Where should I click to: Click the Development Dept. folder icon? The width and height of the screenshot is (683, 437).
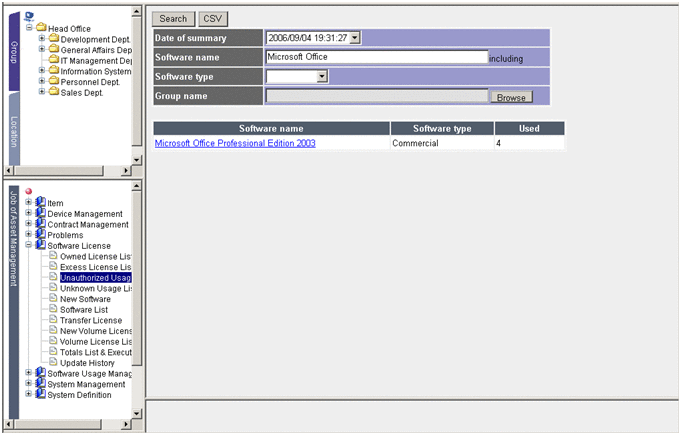pos(54,38)
